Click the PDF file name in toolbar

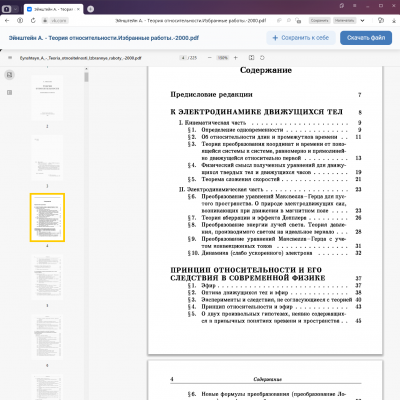[80, 58]
